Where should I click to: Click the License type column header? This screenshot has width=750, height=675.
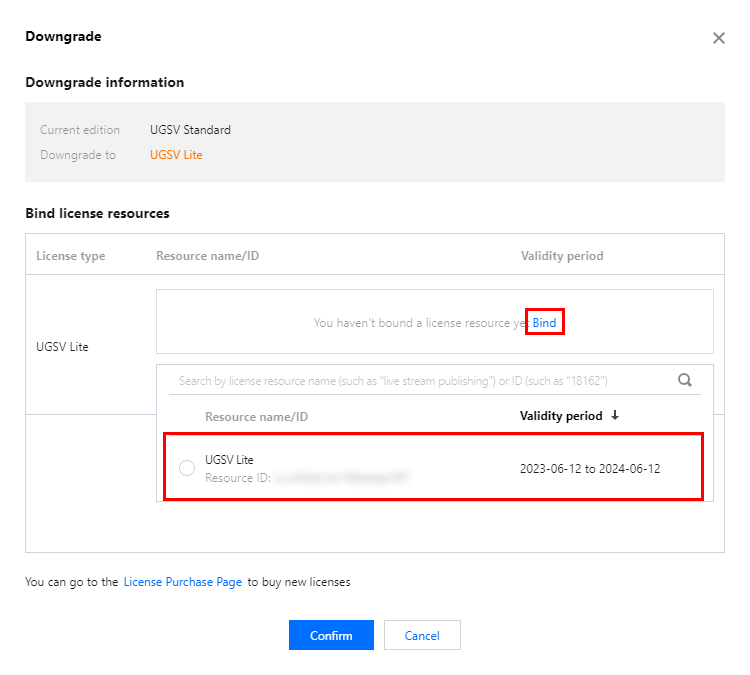tap(70, 256)
